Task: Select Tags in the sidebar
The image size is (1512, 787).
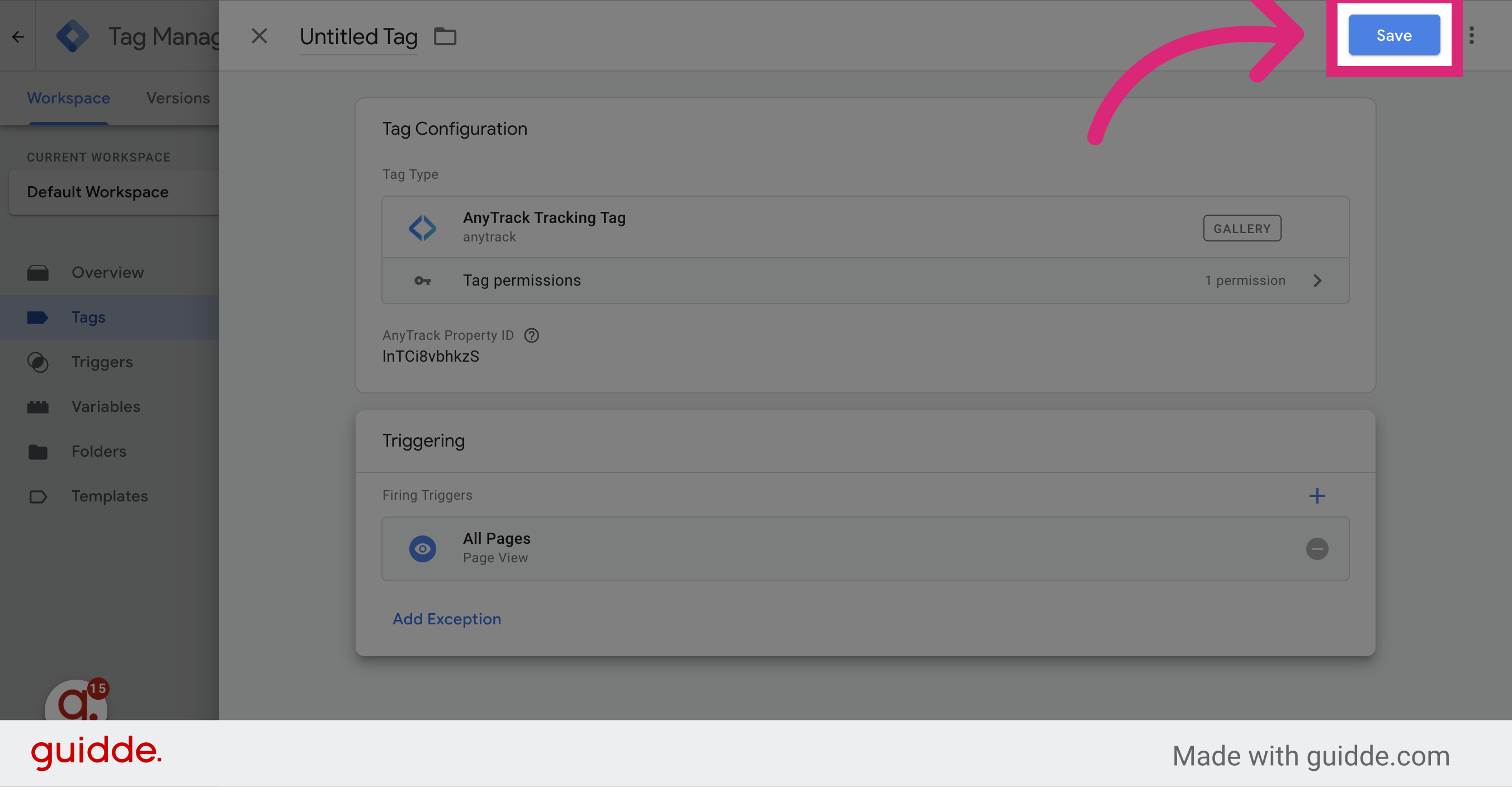Action: coord(109,317)
